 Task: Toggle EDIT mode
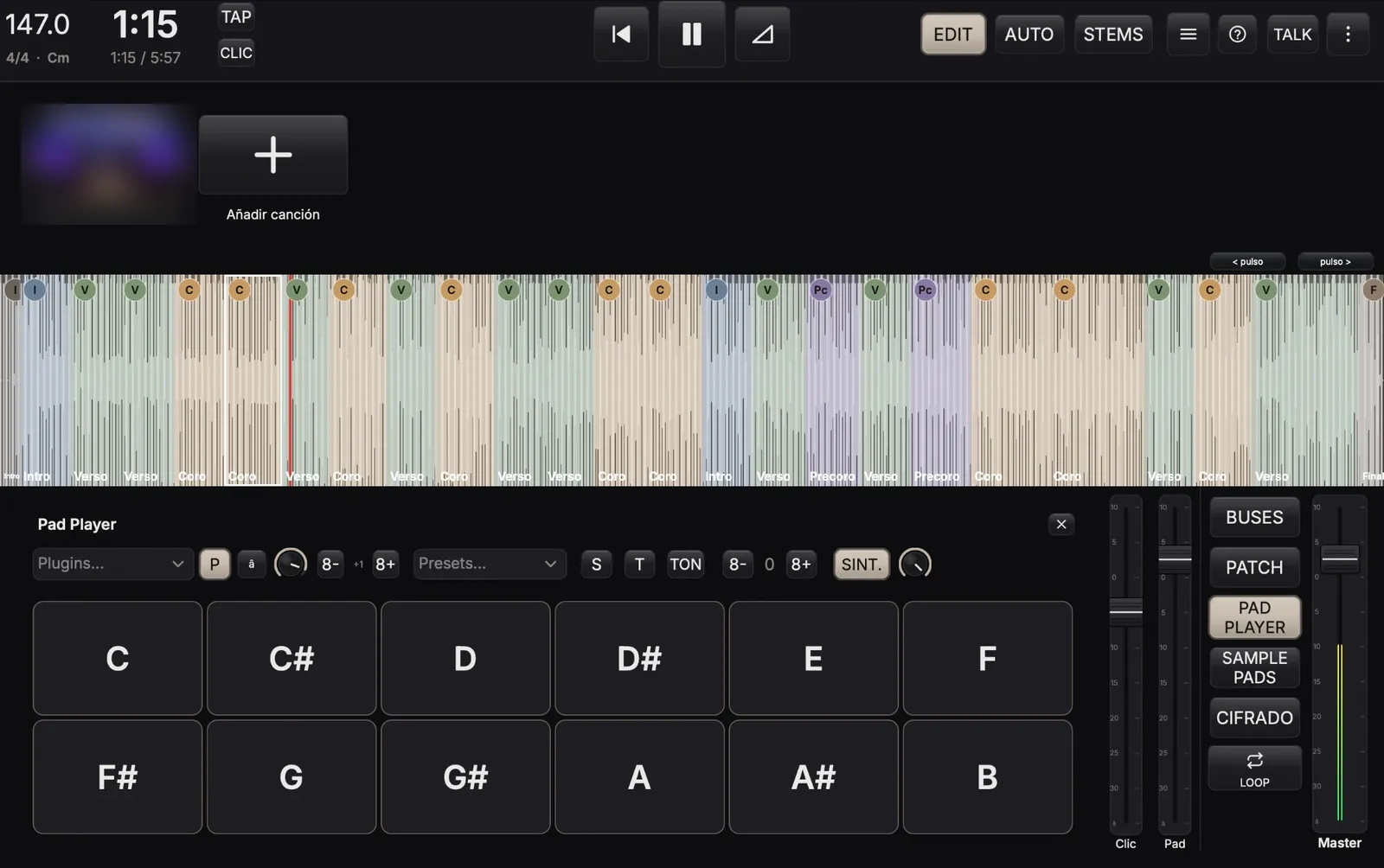[953, 35]
